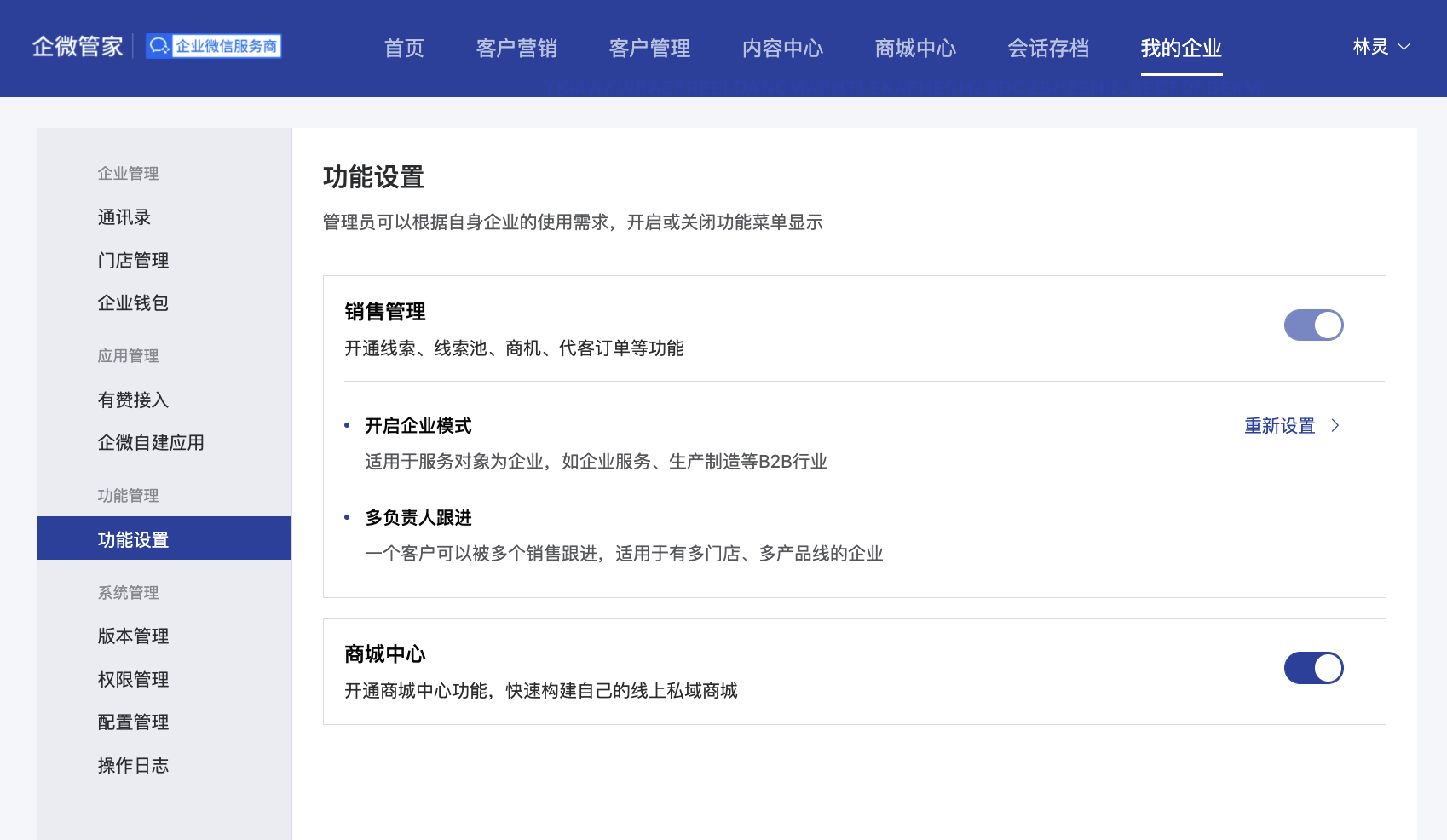Click the text 开通商城中心功能，快速构建自己的线上私域商城

pyautogui.click(x=541, y=690)
